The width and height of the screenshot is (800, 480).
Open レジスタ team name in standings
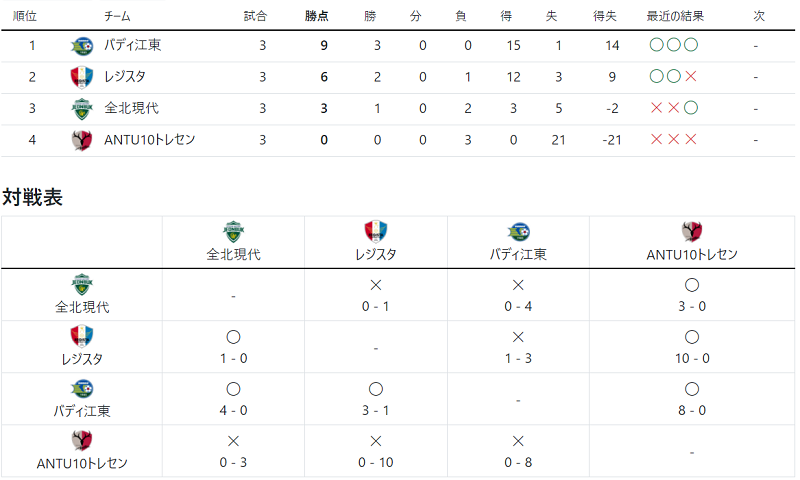[x=125, y=77]
